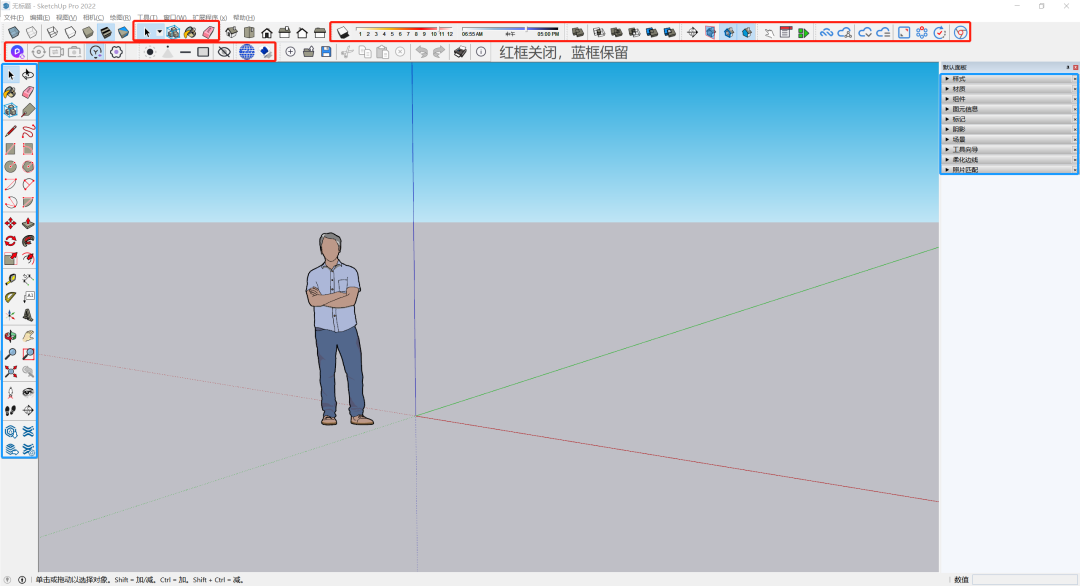Expand the 组件 panel

[1009, 99]
